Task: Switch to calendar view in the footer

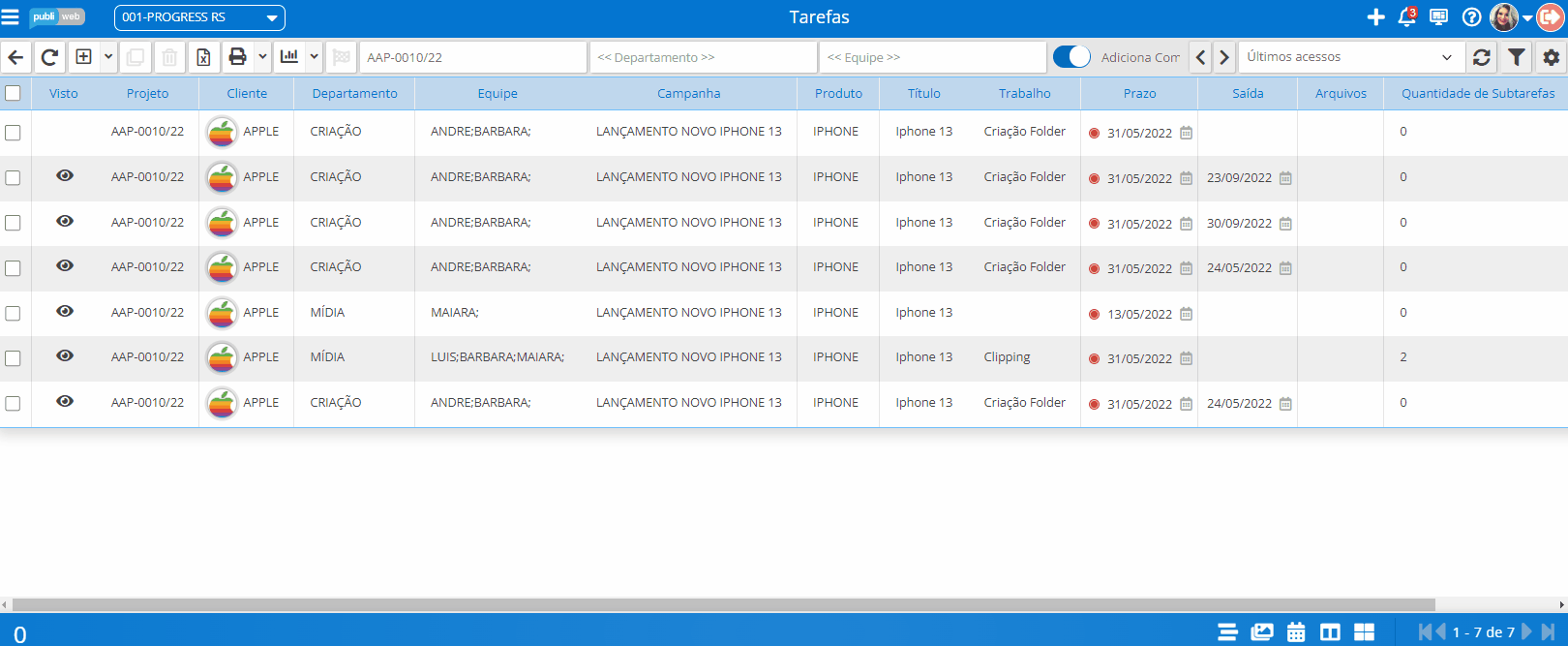Action: [x=1296, y=632]
